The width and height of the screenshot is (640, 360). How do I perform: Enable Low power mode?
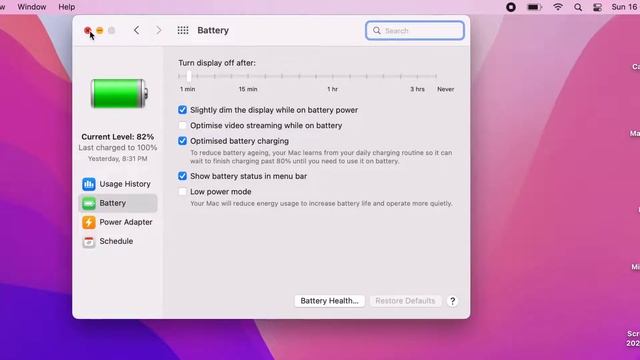tap(182, 191)
